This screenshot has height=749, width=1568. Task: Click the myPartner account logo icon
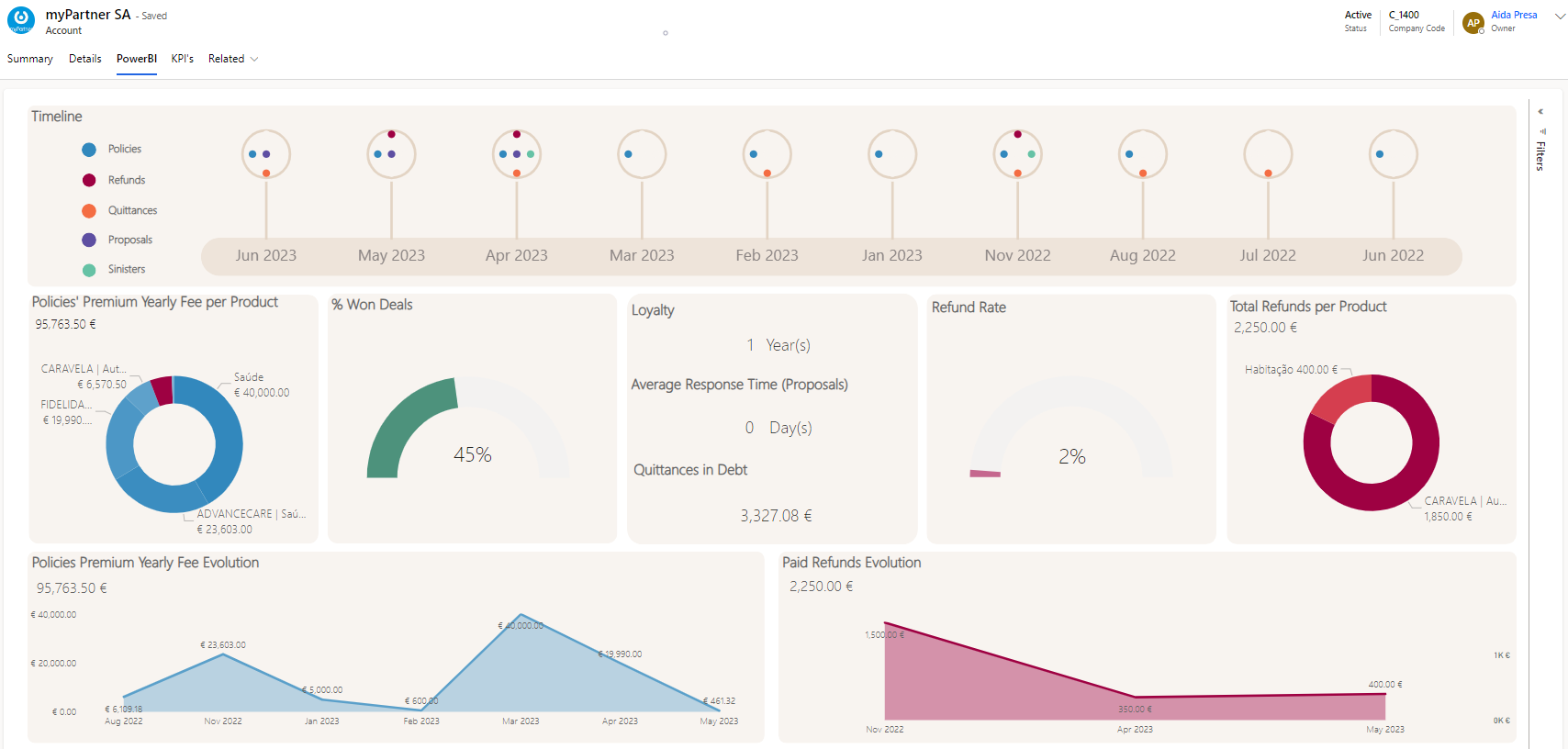(x=20, y=20)
